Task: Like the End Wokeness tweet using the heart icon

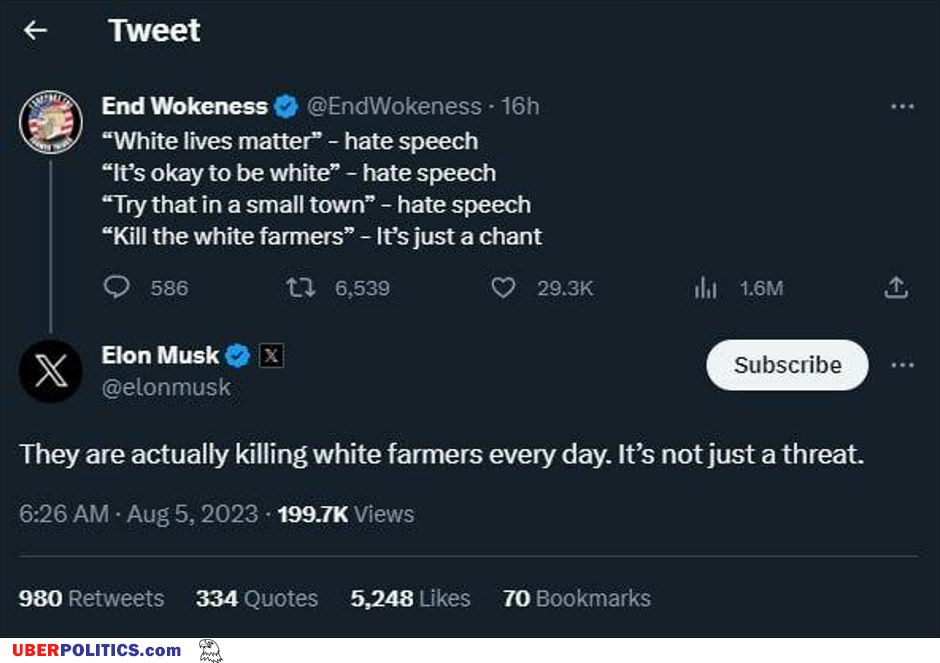Action: click(x=503, y=288)
